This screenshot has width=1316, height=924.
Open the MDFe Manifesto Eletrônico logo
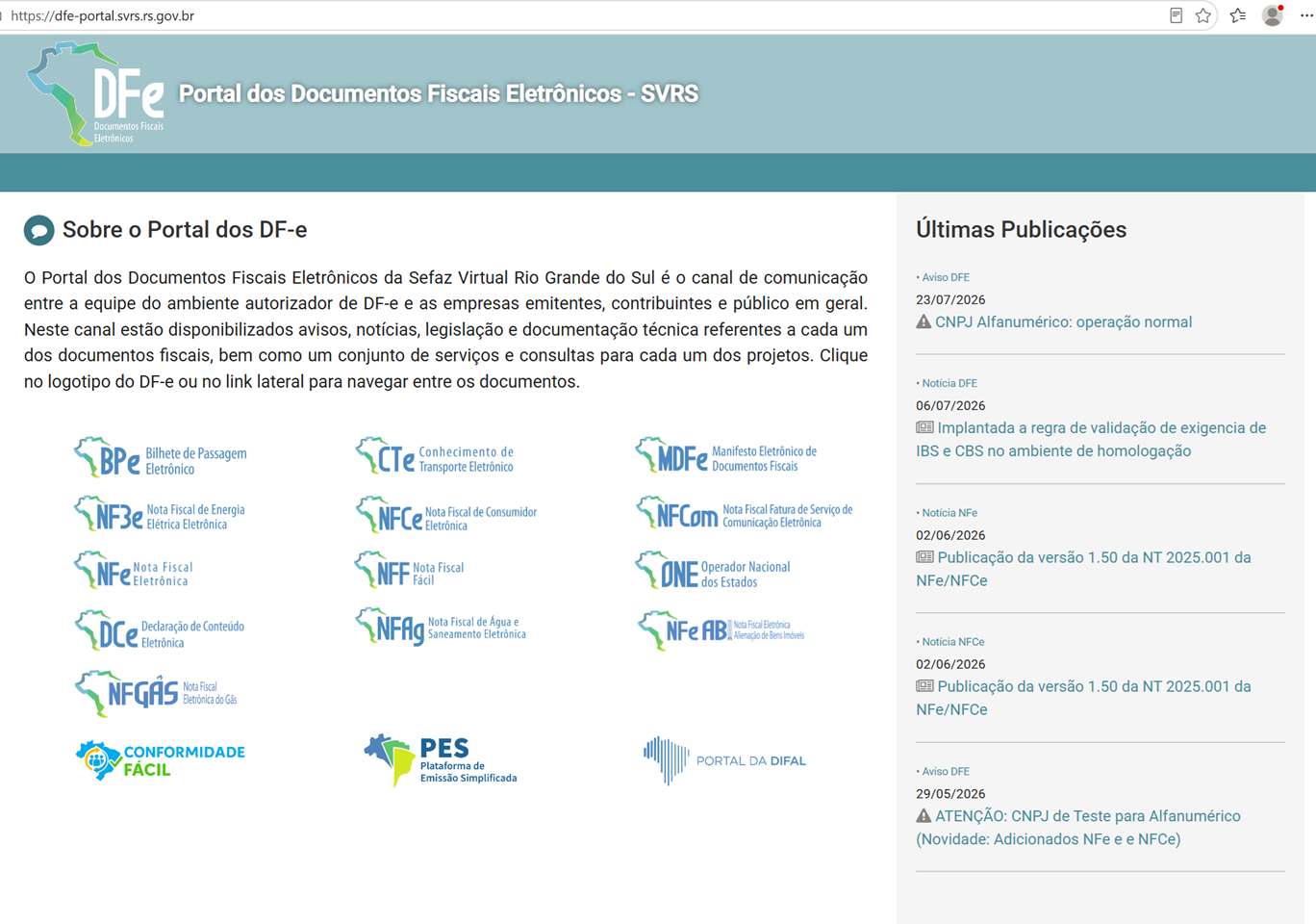tap(726, 456)
